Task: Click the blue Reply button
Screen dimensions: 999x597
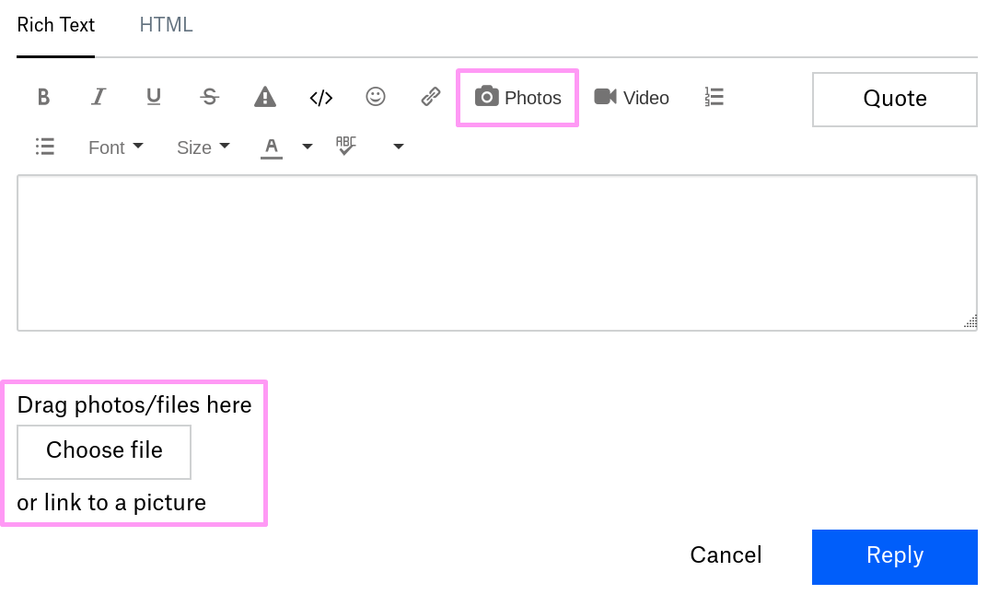Action: (894, 556)
